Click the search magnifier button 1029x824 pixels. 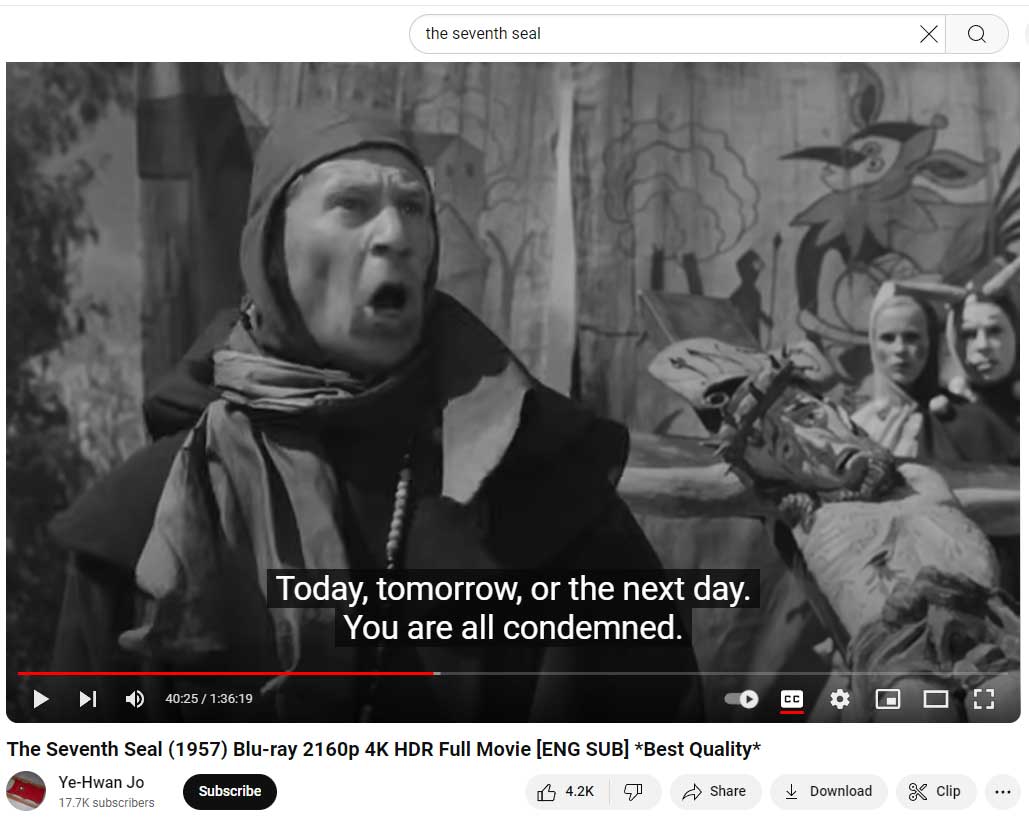976,34
